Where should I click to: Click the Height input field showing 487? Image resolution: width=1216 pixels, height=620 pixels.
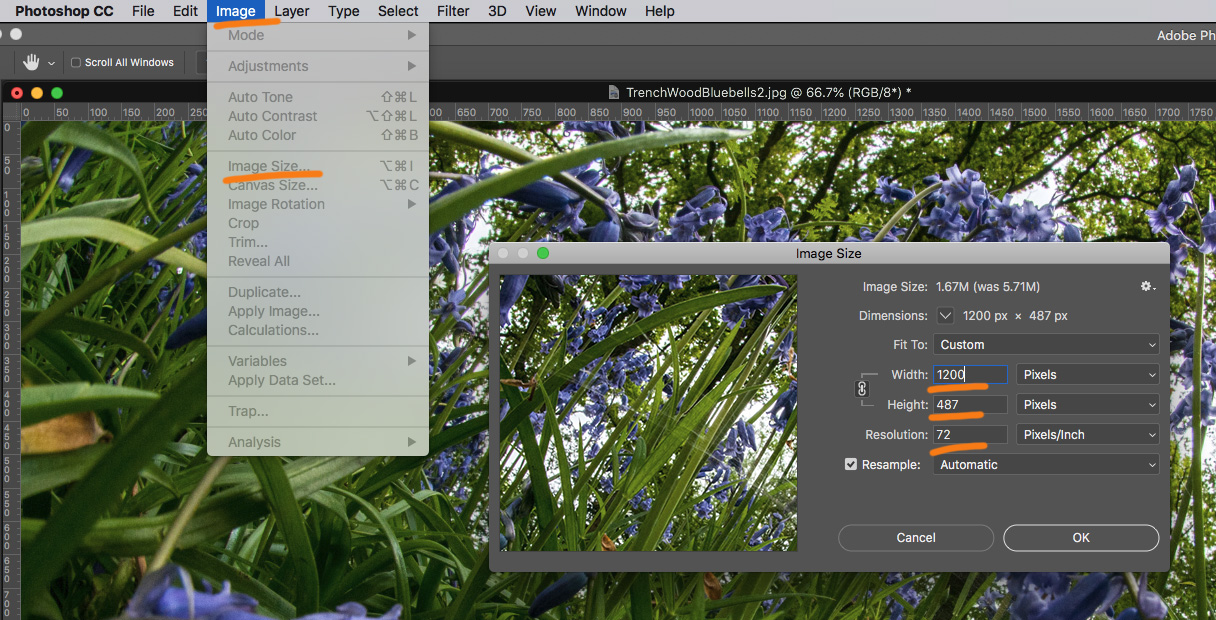point(969,405)
